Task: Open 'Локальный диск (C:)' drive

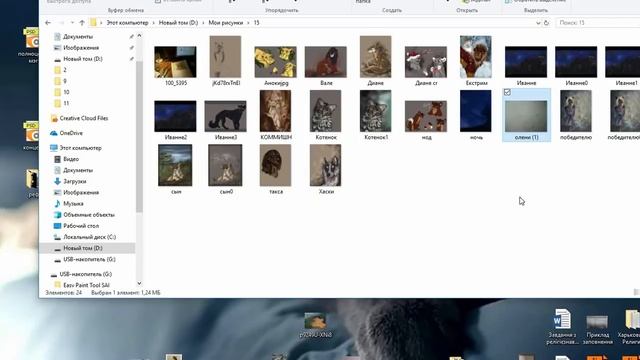Action: [89, 237]
